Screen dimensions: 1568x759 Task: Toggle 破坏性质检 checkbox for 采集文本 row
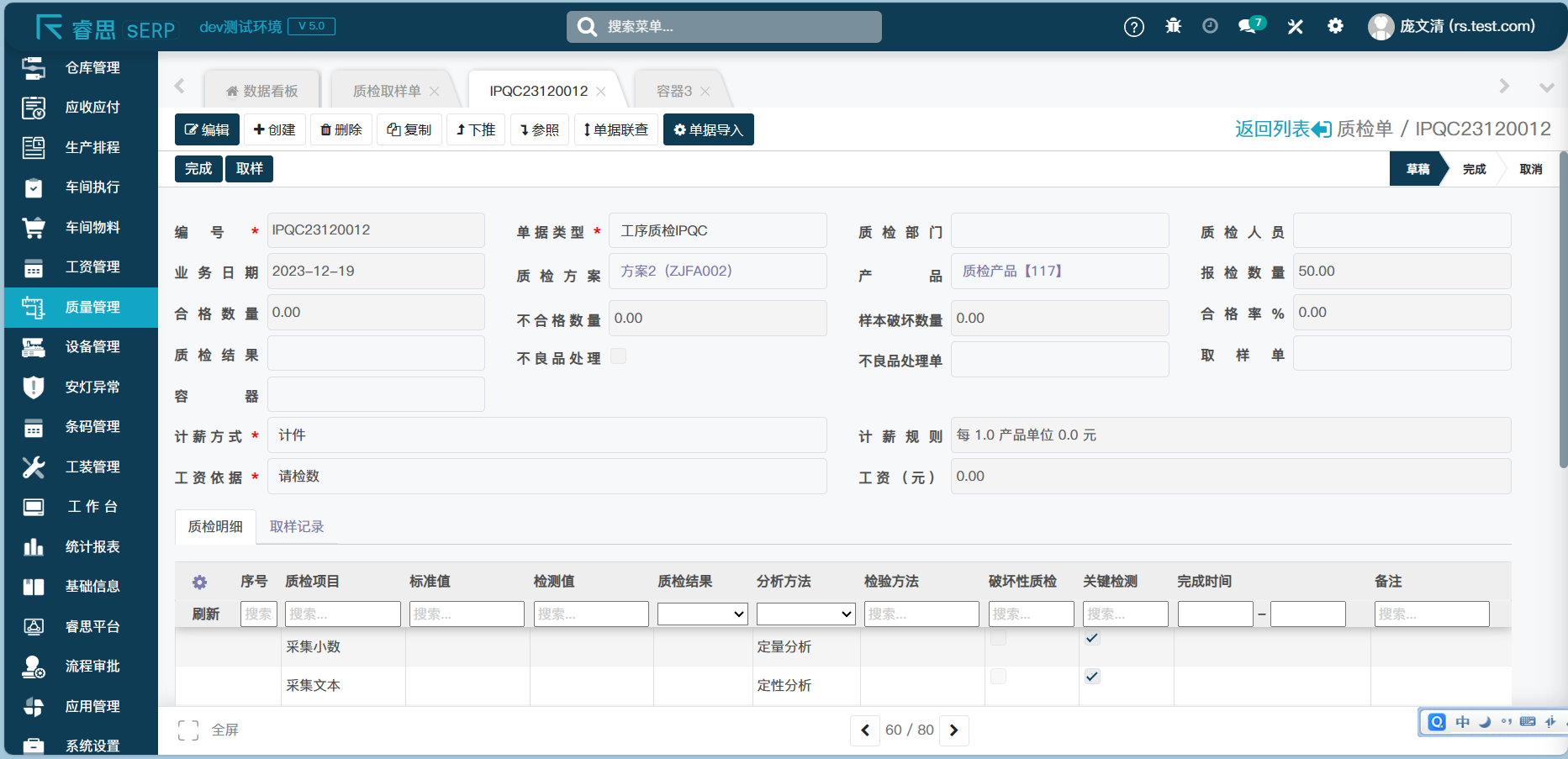[x=998, y=677]
